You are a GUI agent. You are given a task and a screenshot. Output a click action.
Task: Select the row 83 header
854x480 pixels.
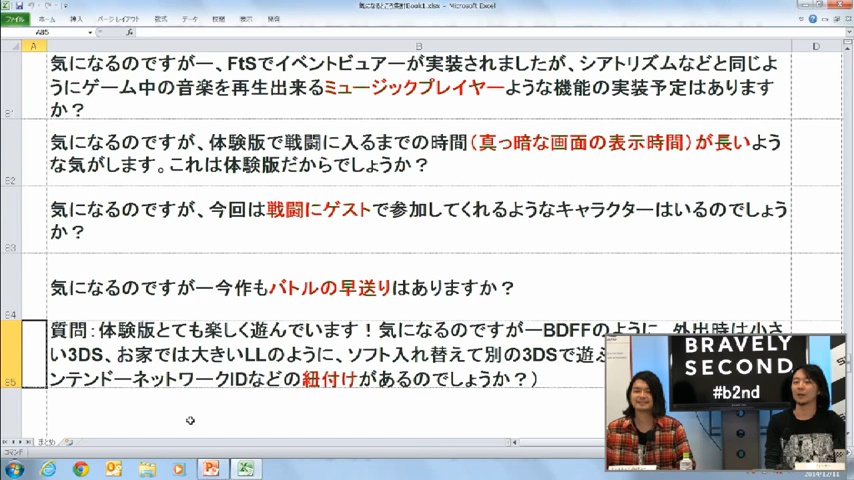11,220
